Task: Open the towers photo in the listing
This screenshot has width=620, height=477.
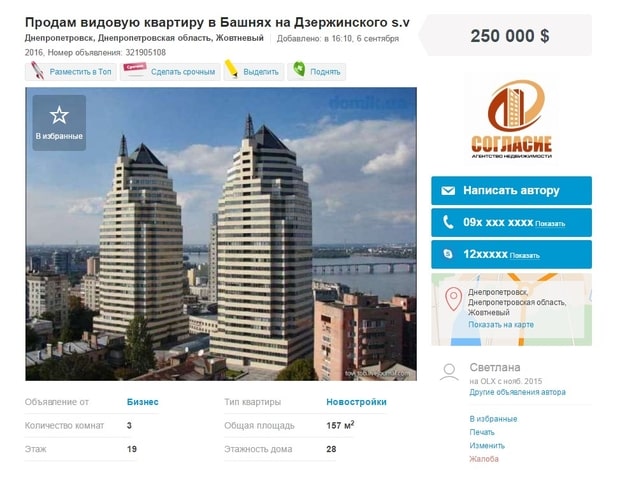Action: click(221, 234)
